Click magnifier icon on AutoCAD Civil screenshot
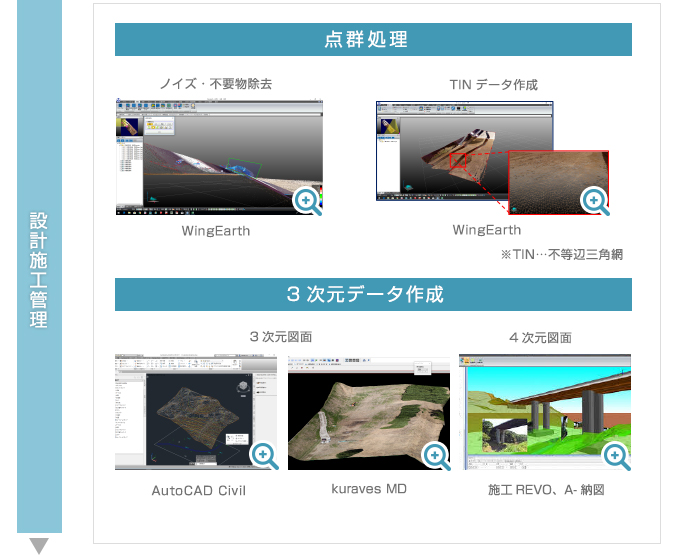The width and height of the screenshot is (679, 555). [265, 456]
